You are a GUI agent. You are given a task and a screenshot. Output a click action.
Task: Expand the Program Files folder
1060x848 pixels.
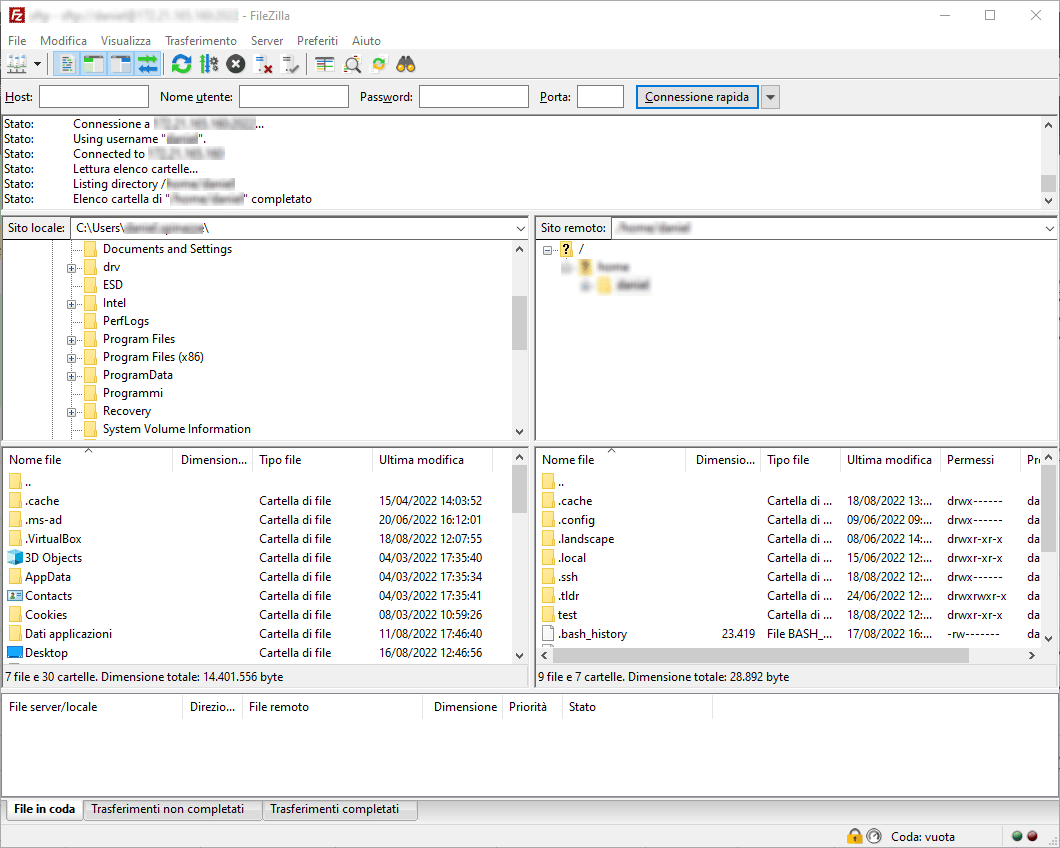click(x=71, y=340)
